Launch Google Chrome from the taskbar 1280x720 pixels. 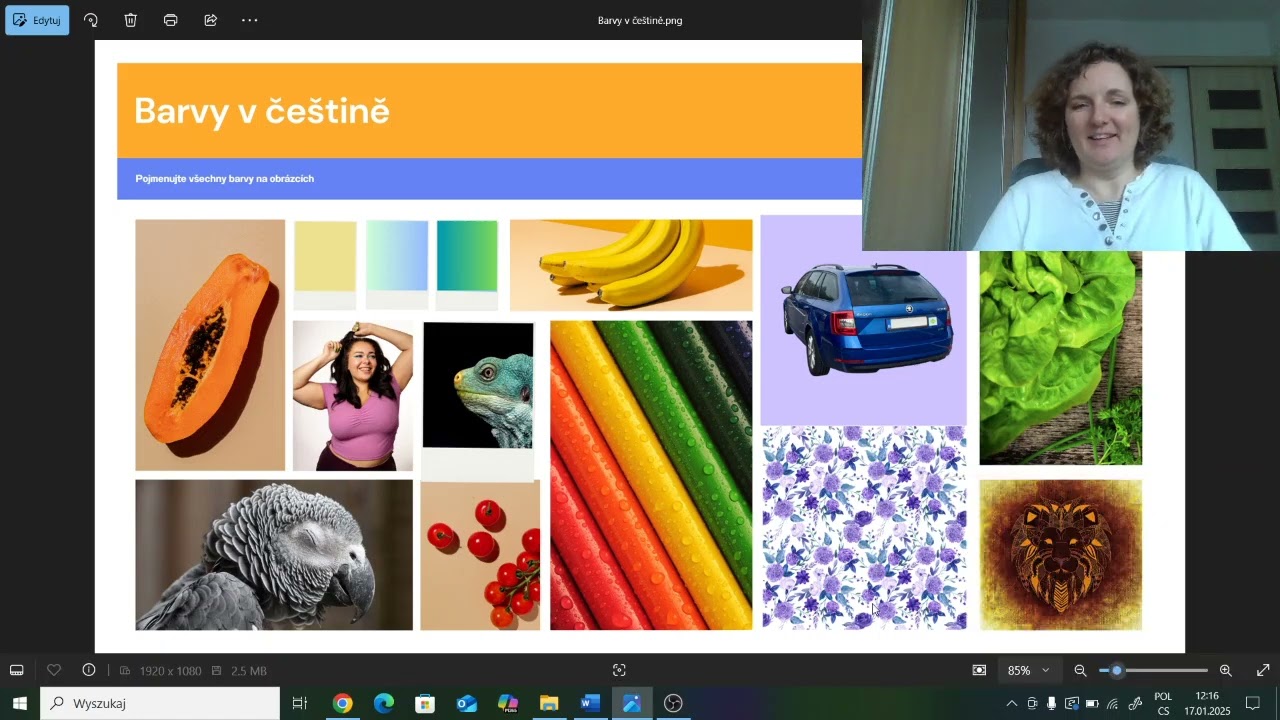(x=343, y=703)
